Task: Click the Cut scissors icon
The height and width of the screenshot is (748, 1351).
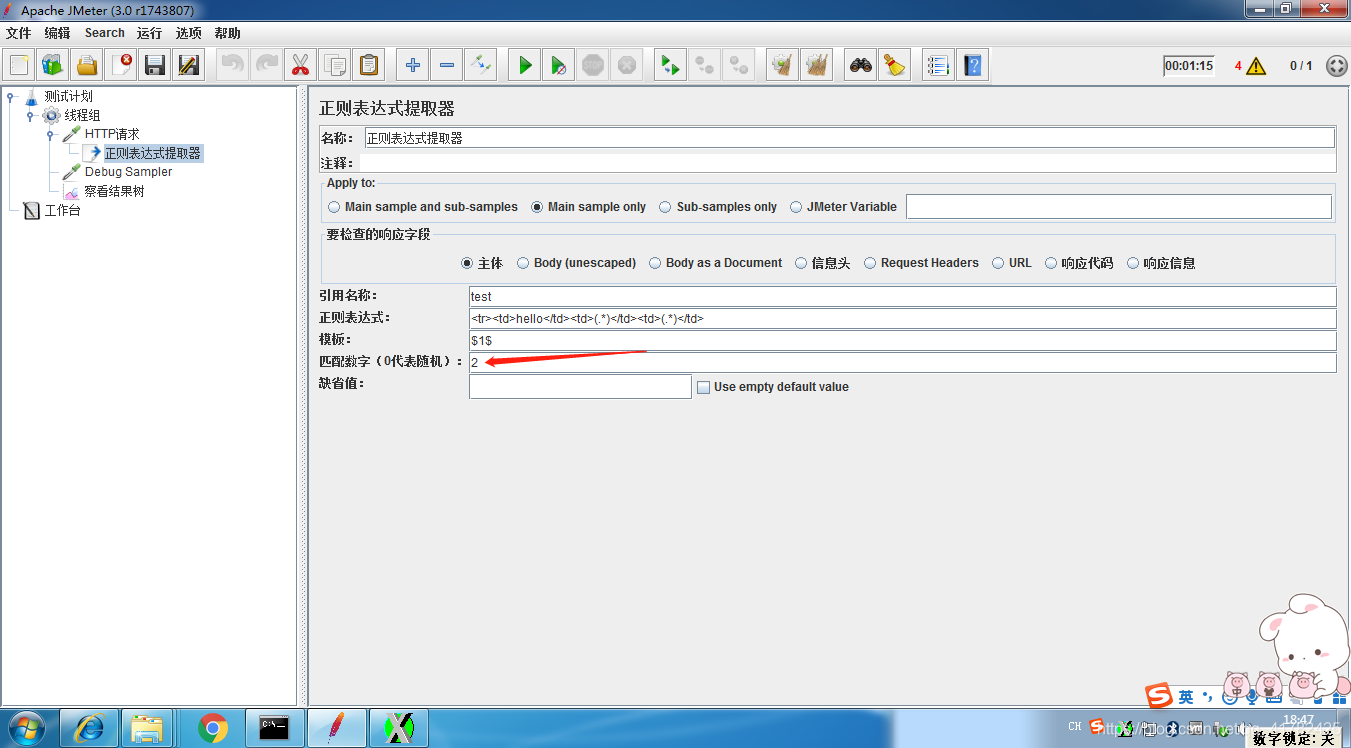Action: [x=301, y=66]
